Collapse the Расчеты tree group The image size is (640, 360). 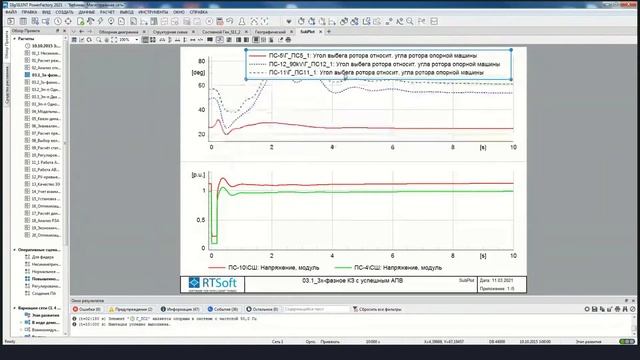coord(15,38)
